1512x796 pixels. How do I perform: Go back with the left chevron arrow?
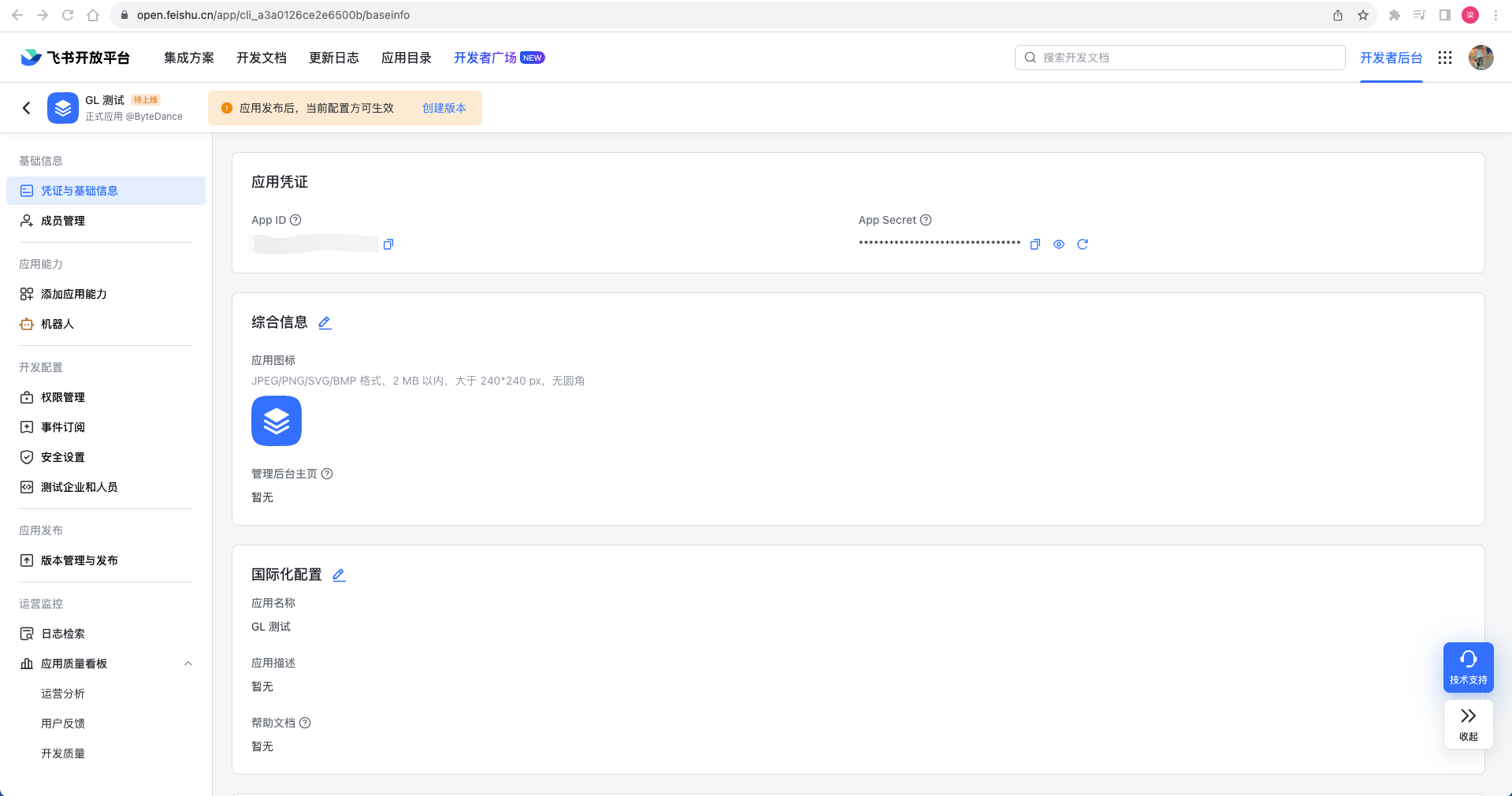click(27, 108)
